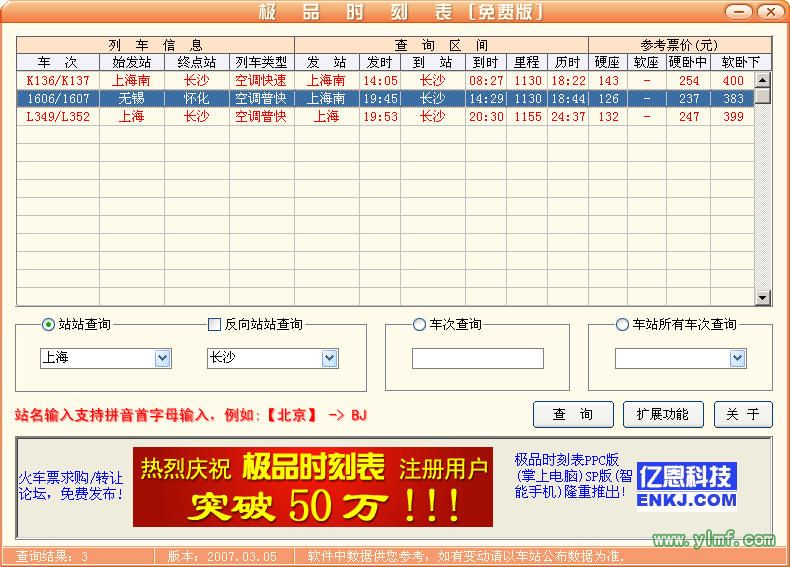Image resolution: width=790 pixels, height=567 pixels.
Task: Open the 上海 departure station dropdown arrow
Action: click(x=162, y=358)
